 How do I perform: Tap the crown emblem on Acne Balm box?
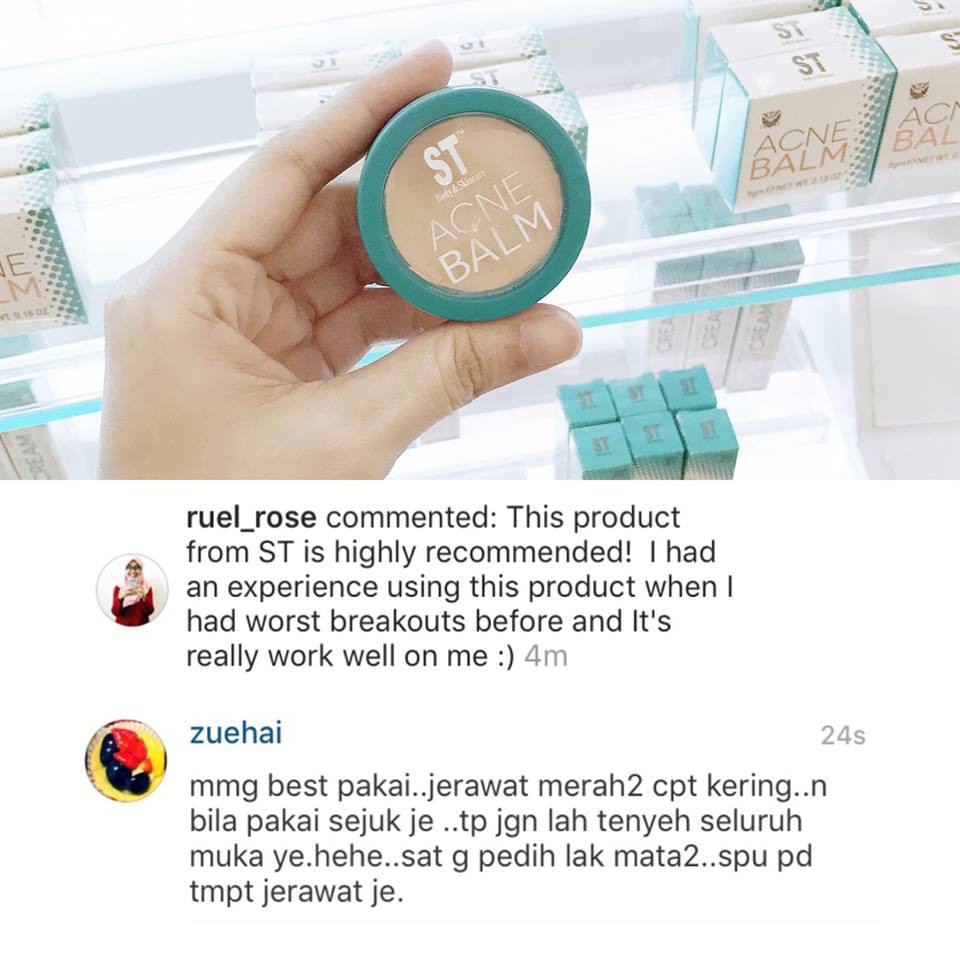771,118
